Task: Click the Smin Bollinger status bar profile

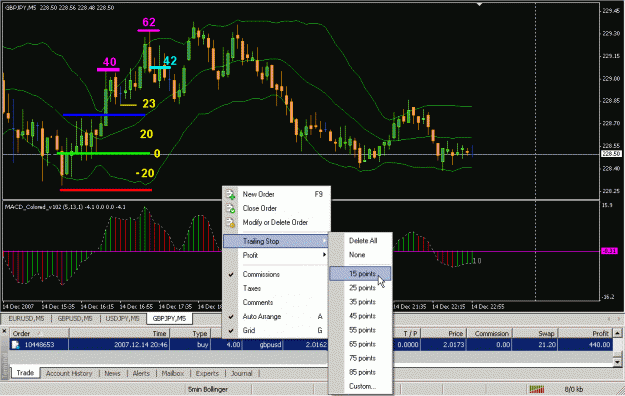Action: coord(208,389)
